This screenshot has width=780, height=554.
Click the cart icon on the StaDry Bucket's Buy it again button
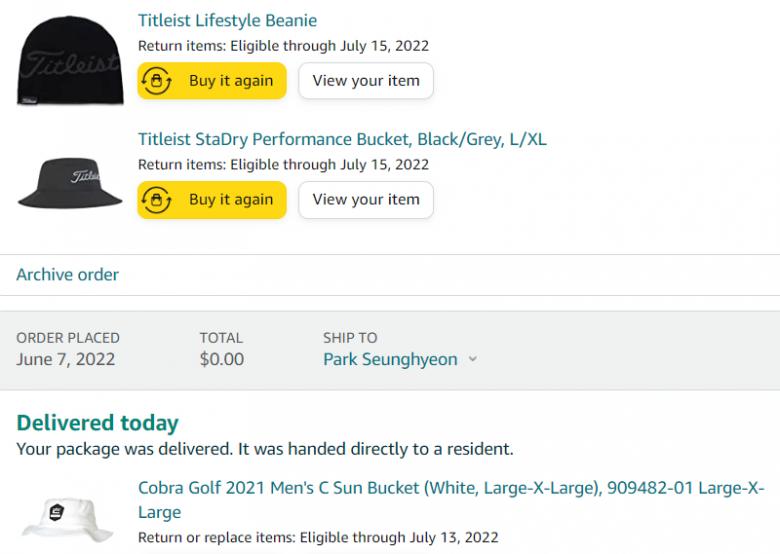tap(157, 200)
